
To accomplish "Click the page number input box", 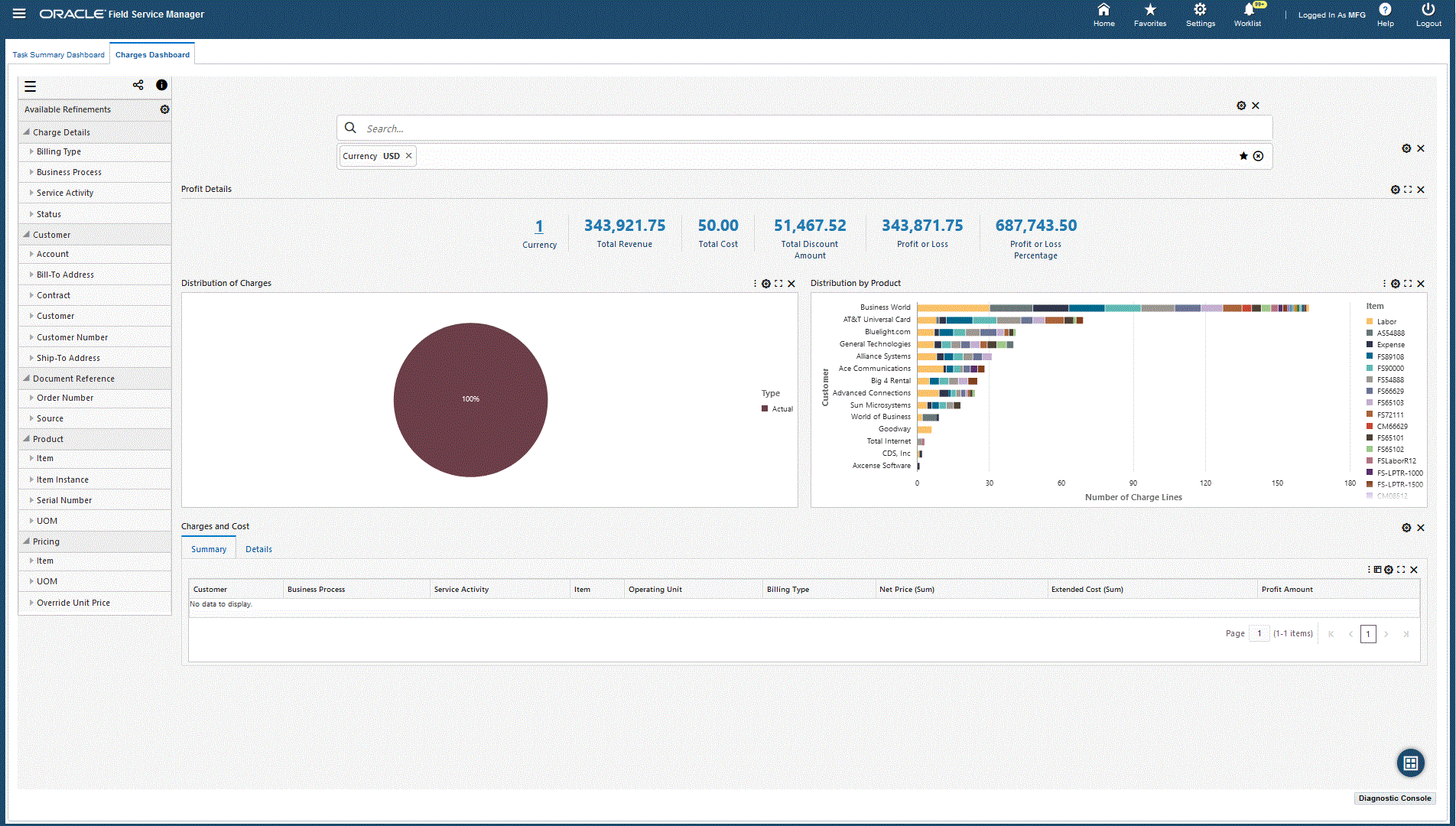I will [x=1259, y=633].
